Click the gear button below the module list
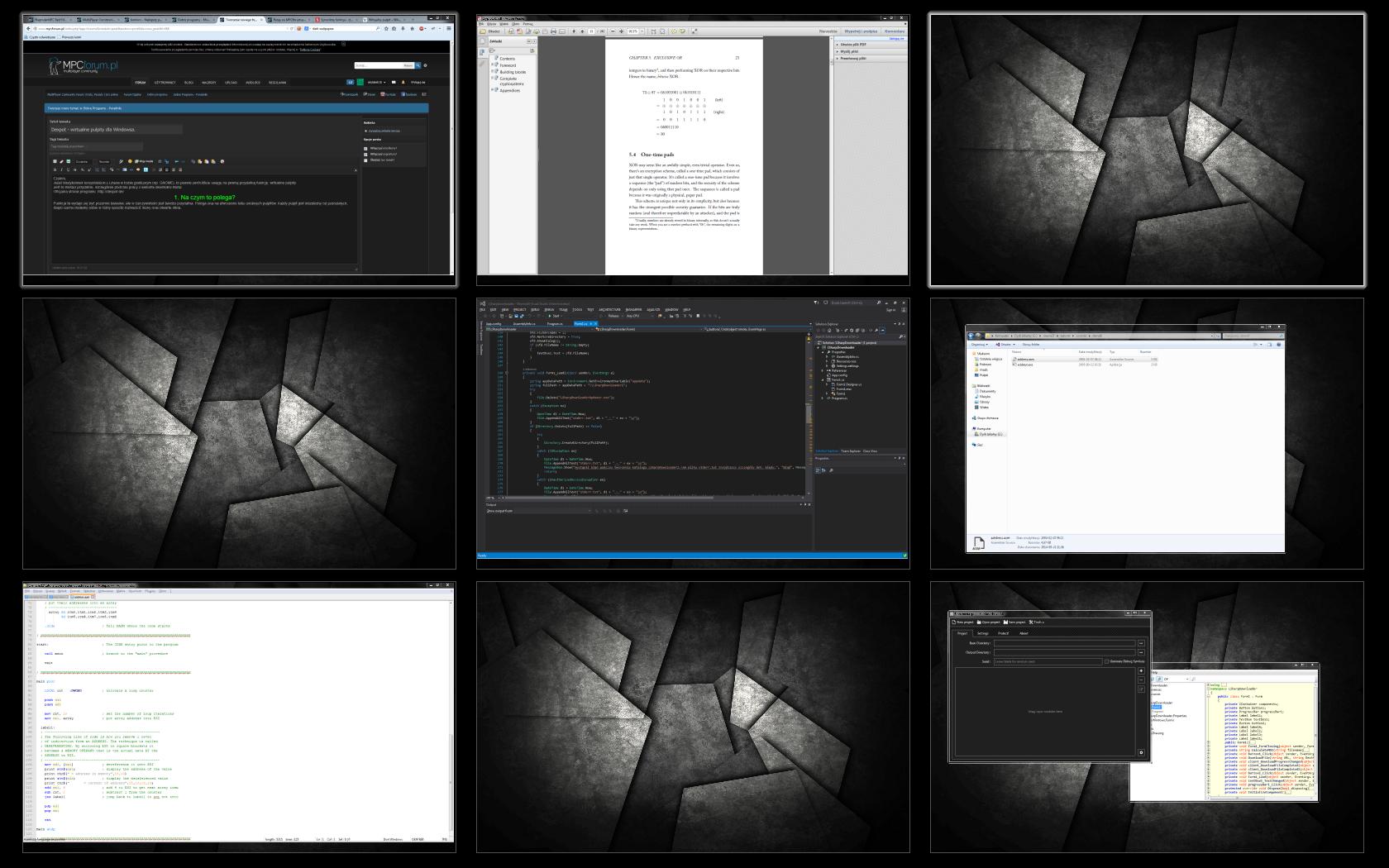Screen dimensions: 1389x868 tap(1142, 752)
